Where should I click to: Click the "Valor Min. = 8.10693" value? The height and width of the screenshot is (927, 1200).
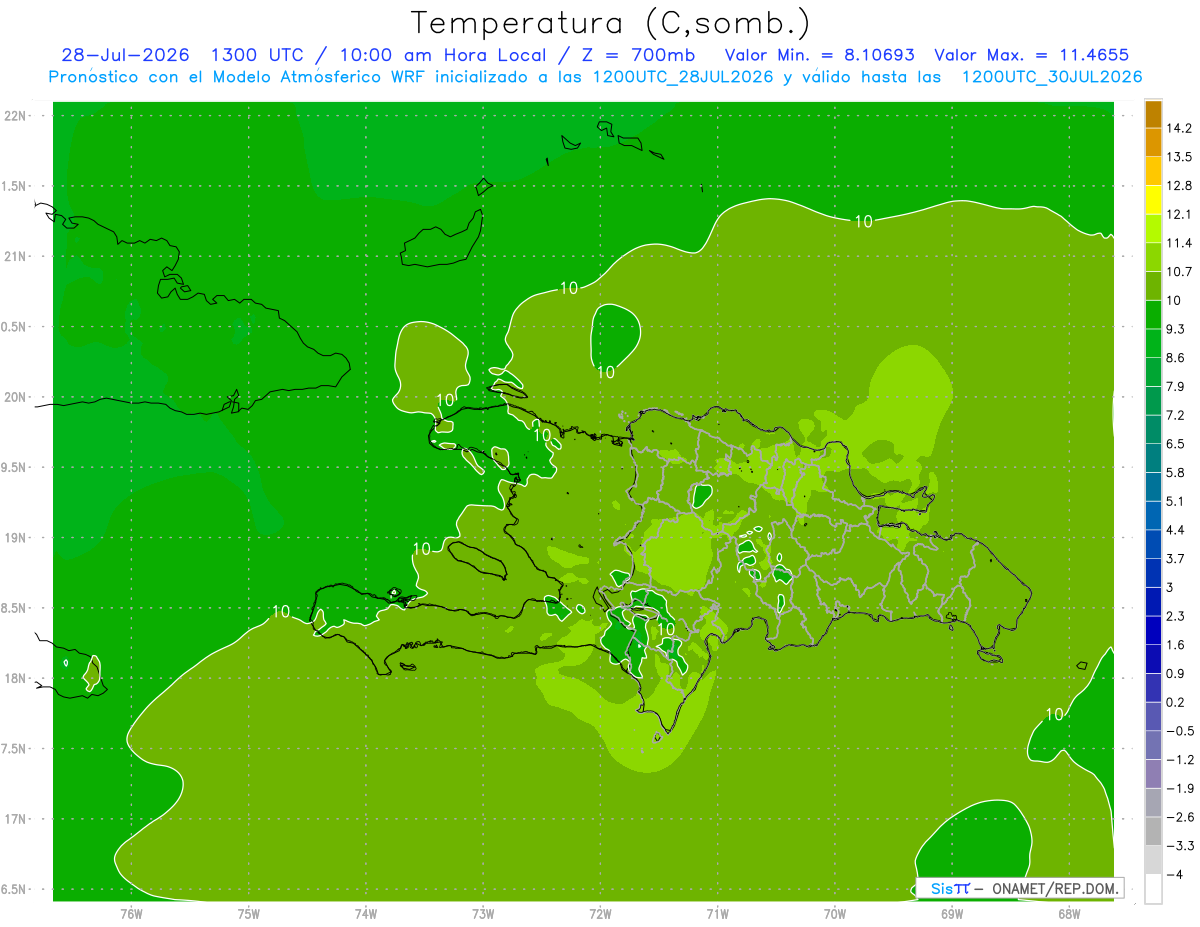819,55
